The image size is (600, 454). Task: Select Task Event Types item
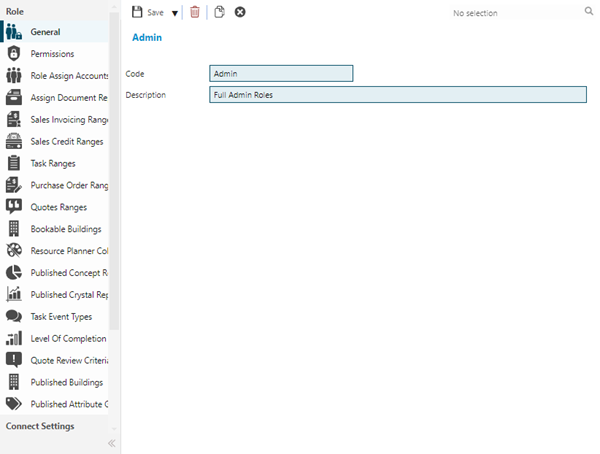coord(61,317)
